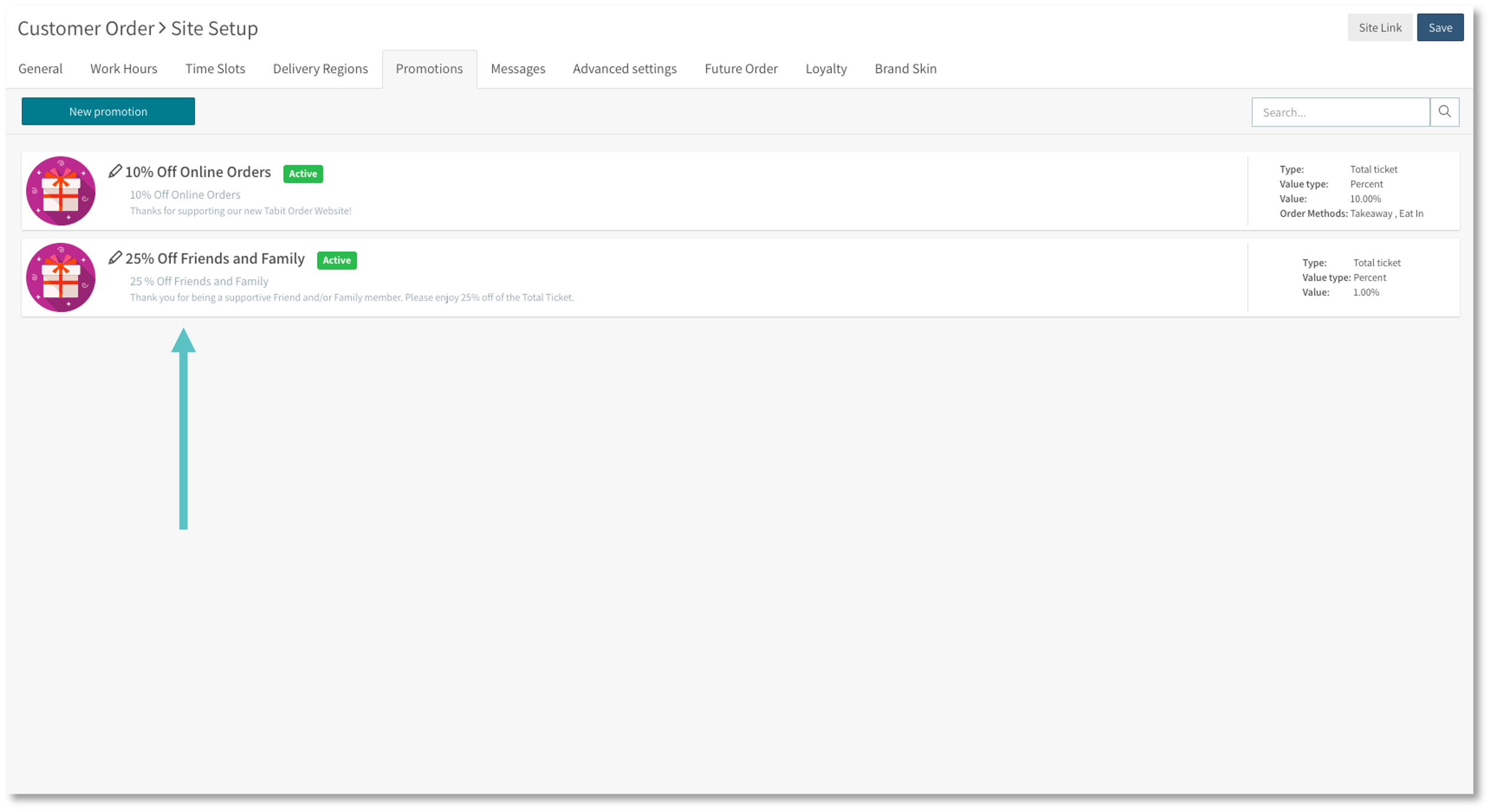Go to the Loyalty tab
This screenshot has width=1492, height=812.
click(826, 69)
